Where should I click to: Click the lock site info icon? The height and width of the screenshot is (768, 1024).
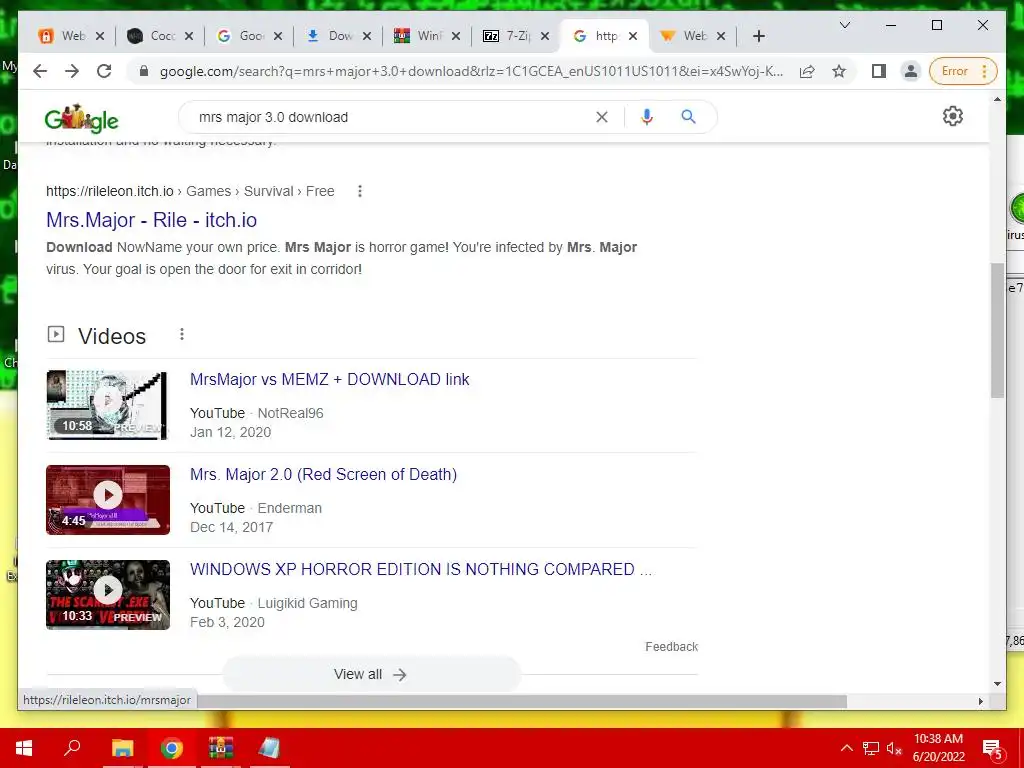(144, 71)
